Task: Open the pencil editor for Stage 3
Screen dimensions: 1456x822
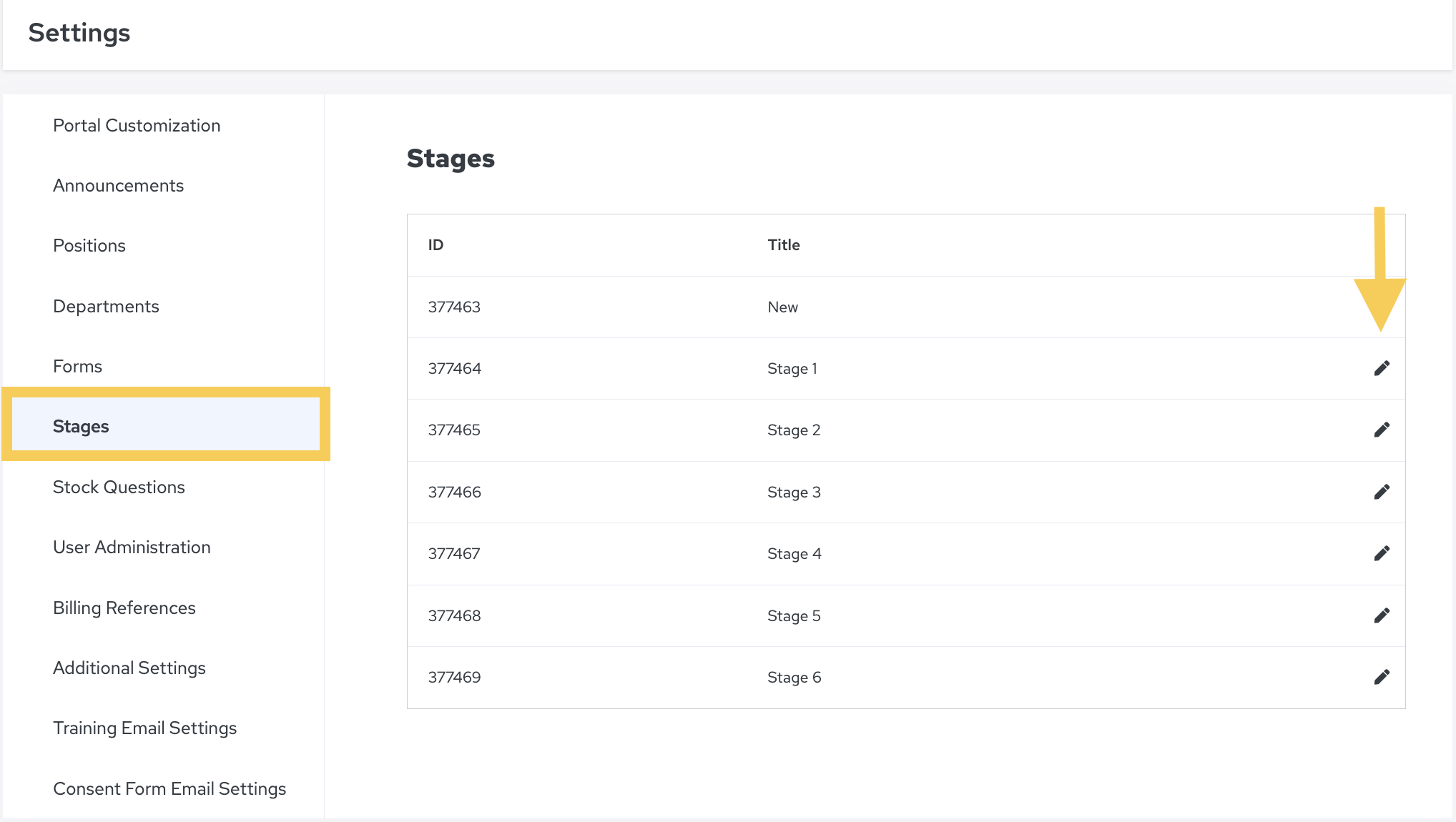Action: (1382, 492)
